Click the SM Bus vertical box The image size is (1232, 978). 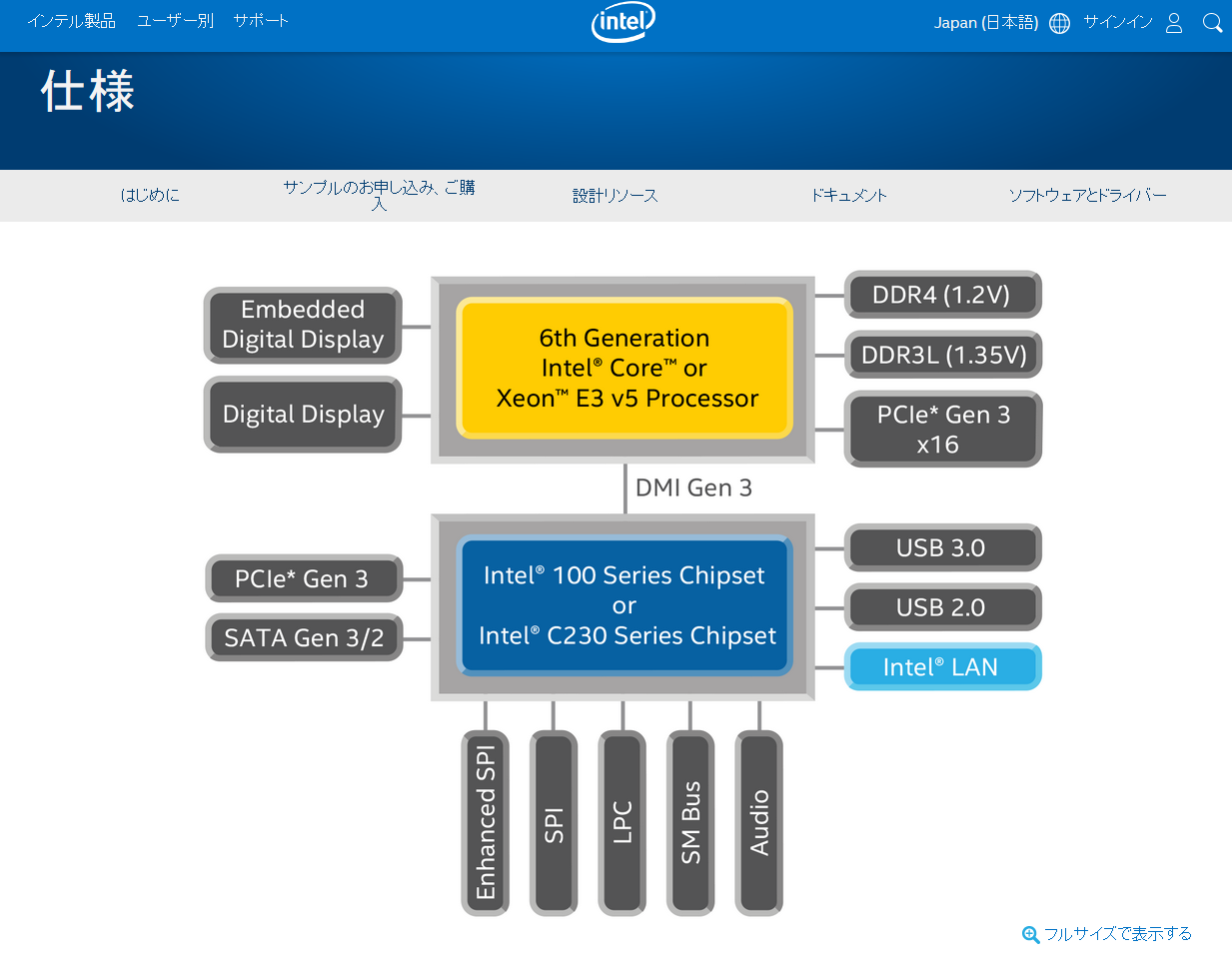[690, 823]
